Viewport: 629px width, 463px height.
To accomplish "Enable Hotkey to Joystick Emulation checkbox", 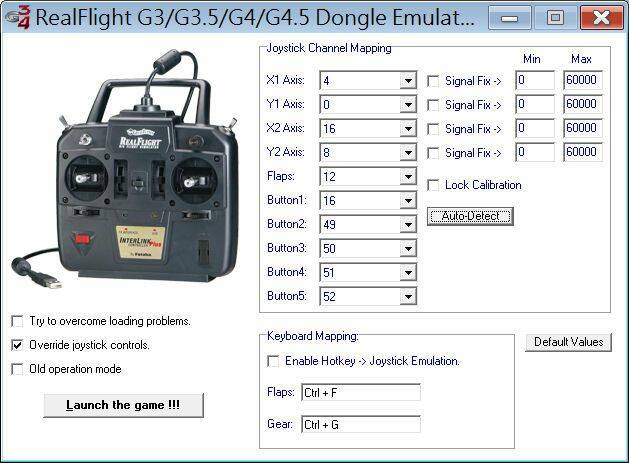I will [273, 361].
